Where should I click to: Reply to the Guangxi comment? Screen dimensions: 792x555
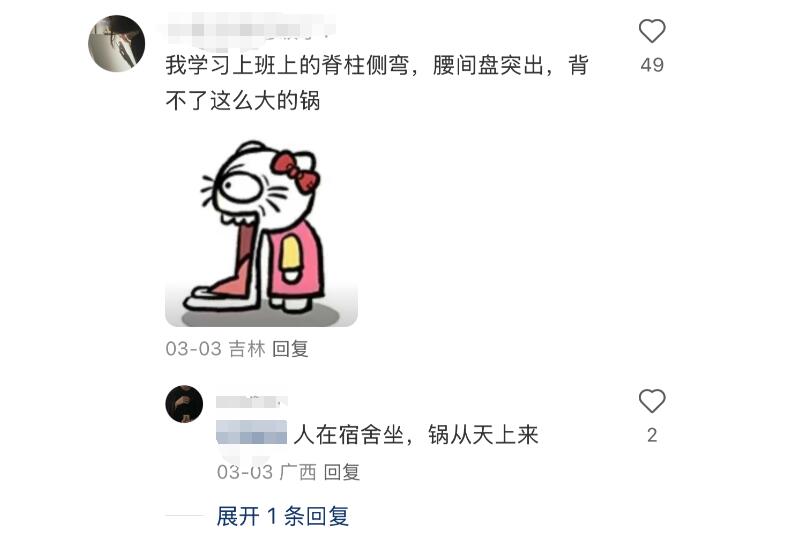coord(341,472)
